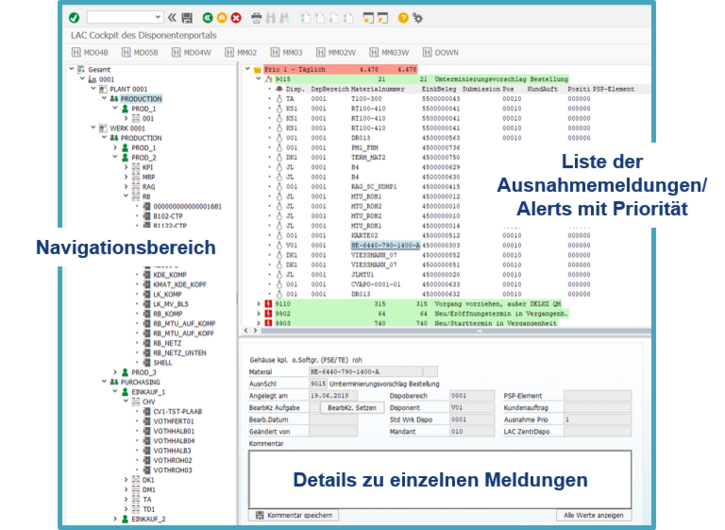Viewport: 725px width, 530px height.
Task: Open layout settings gear icon
Action: [x=417, y=17]
